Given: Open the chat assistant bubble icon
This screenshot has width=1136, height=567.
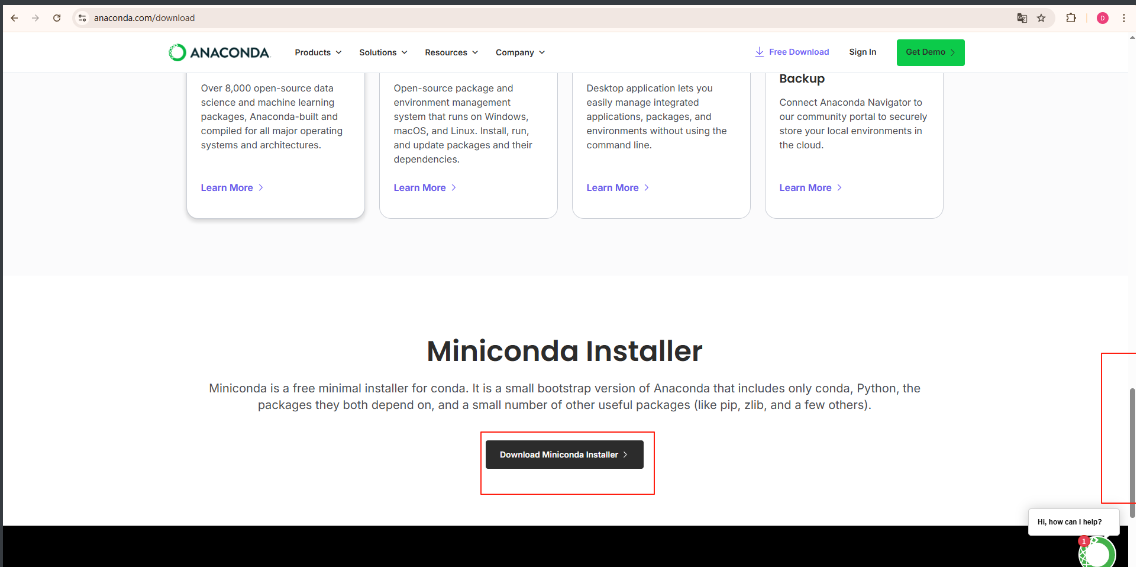Looking at the screenshot, I should tap(1097, 552).
